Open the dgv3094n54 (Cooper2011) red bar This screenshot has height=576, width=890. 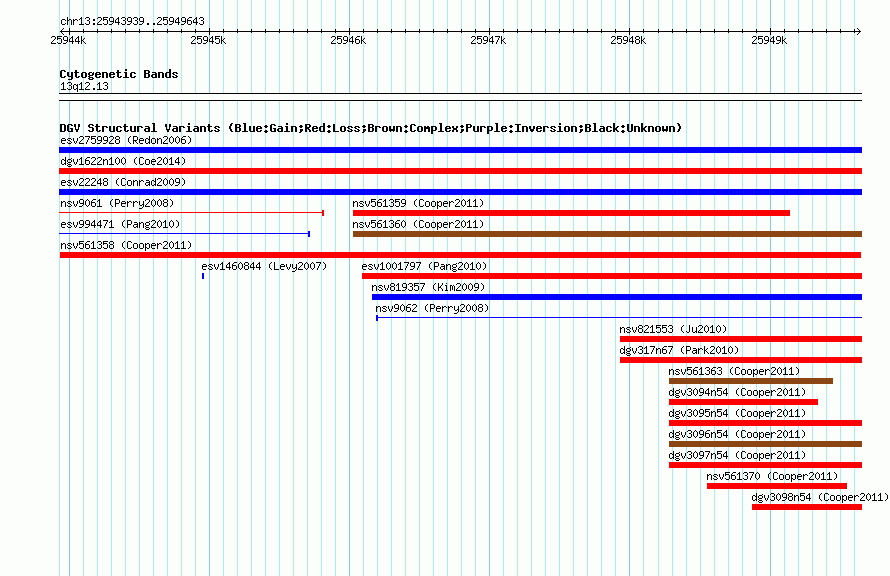pyautogui.click(x=744, y=402)
